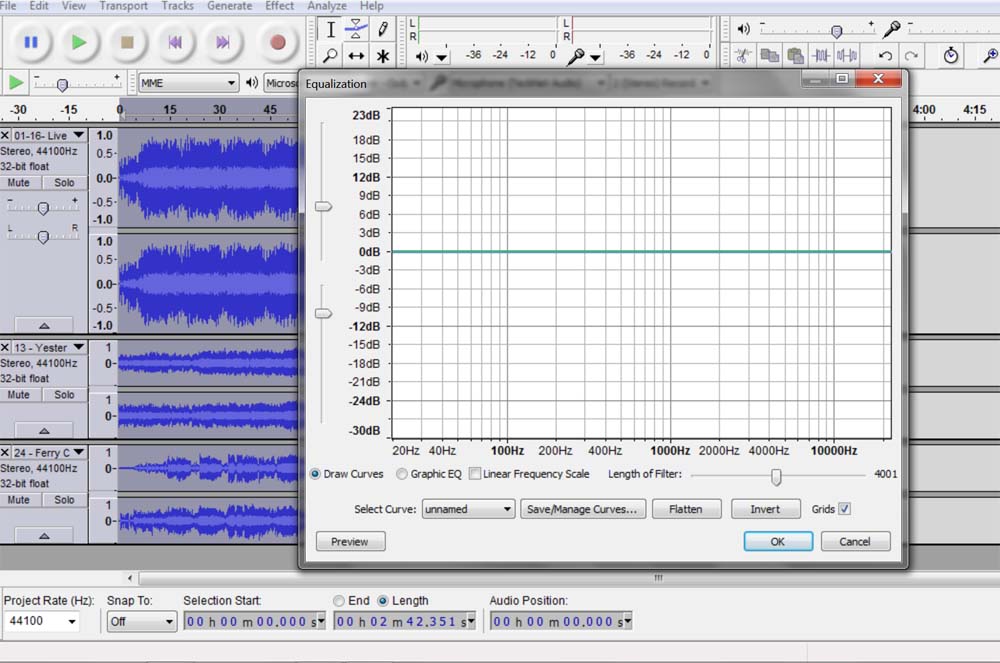Click the Save/Manage Curves button
Viewport: 1000px width, 663px height.
tap(582, 509)
